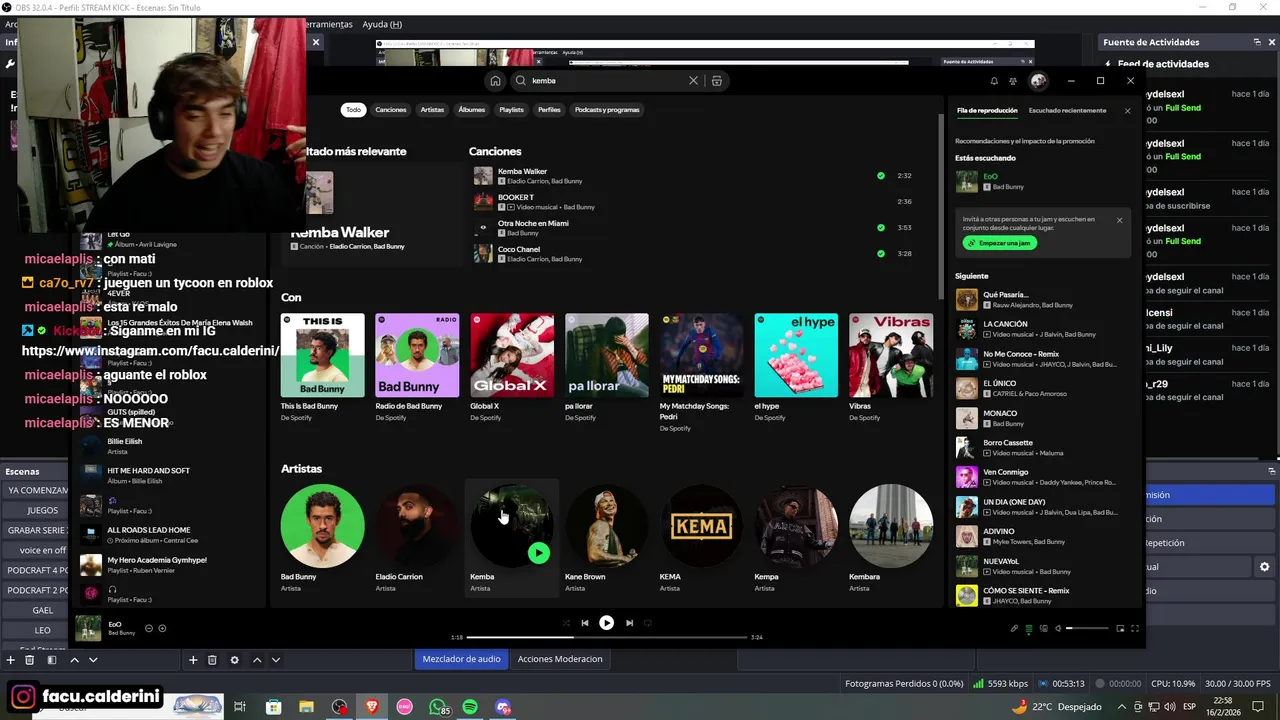Screen dimensions: 1280x720
Task: Toggle Spotify repeat
Action: tap(647, 623)
